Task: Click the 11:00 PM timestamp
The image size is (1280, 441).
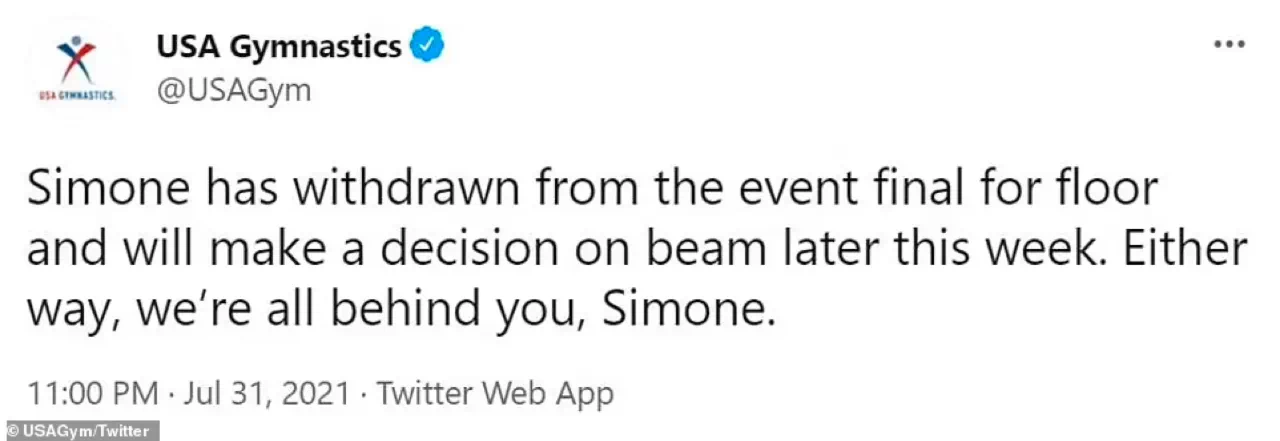Action: pyautogui.click(x=92, y=393)
